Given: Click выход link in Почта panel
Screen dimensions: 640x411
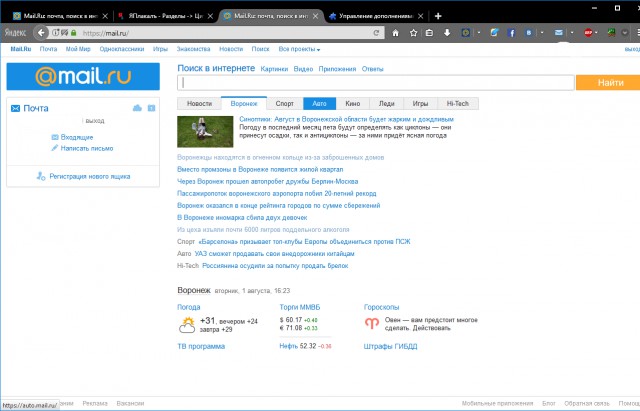Looking at the screenshot, I should point(95,121).
